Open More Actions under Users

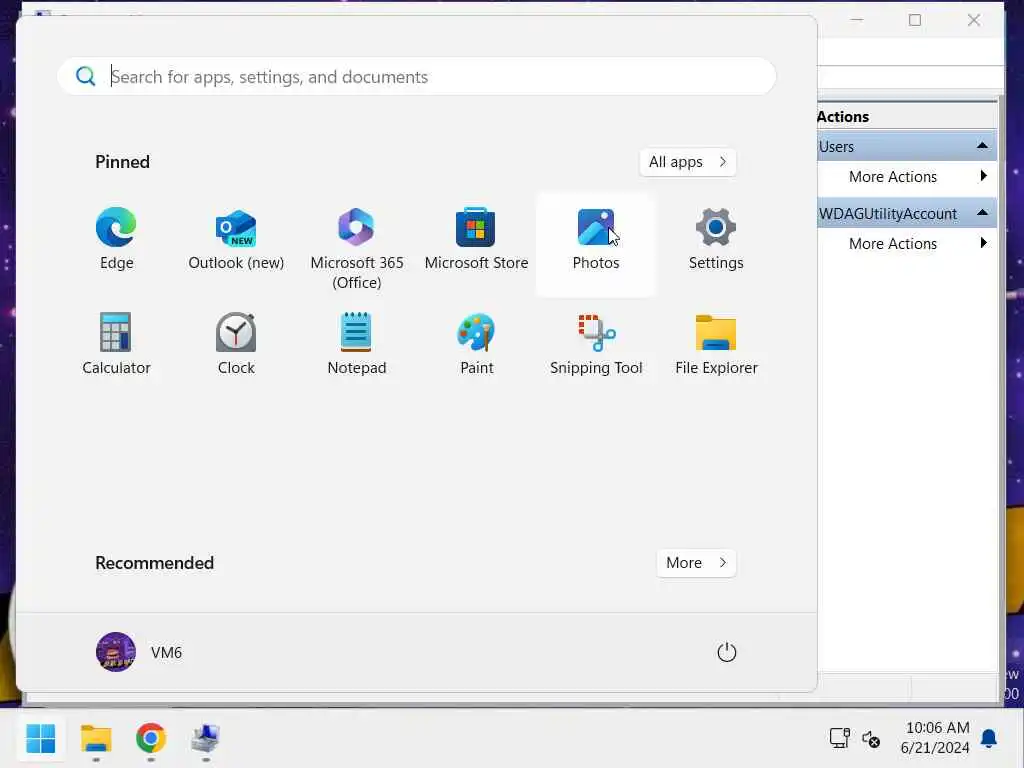click(906, 176)
